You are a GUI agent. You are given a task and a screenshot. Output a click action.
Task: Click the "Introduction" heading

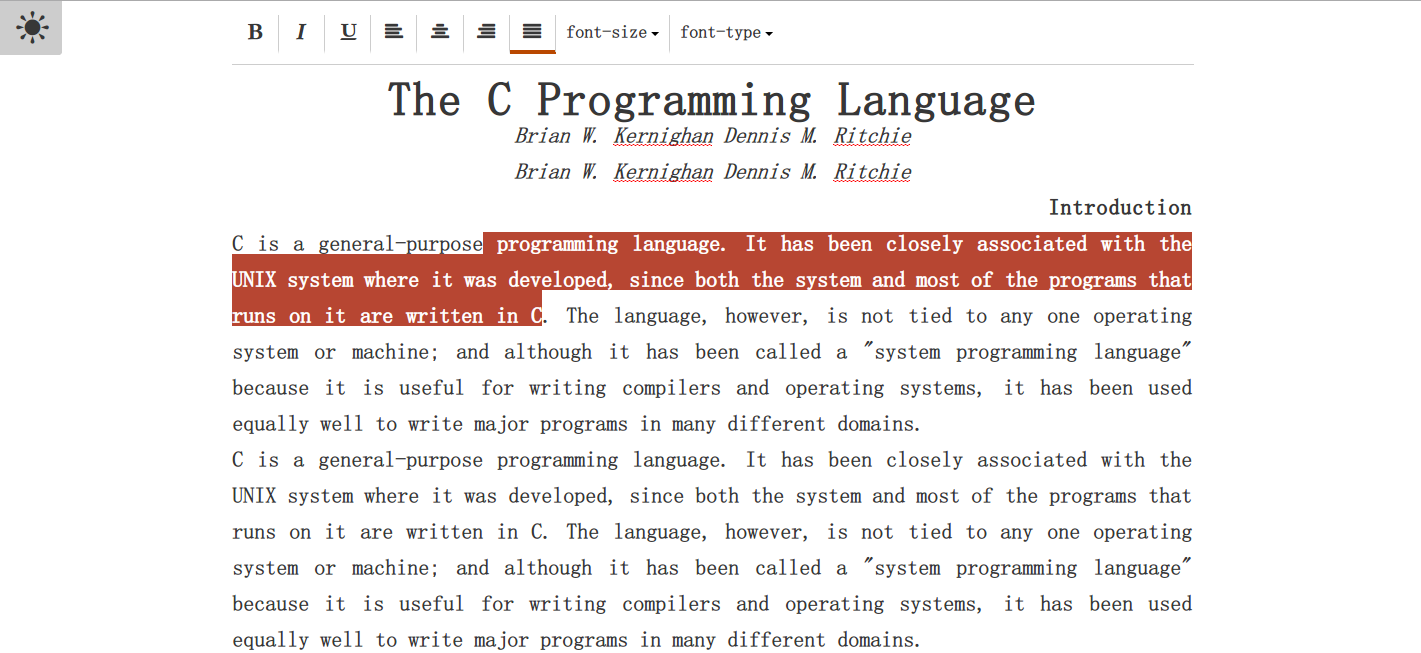click(1120, 208)
